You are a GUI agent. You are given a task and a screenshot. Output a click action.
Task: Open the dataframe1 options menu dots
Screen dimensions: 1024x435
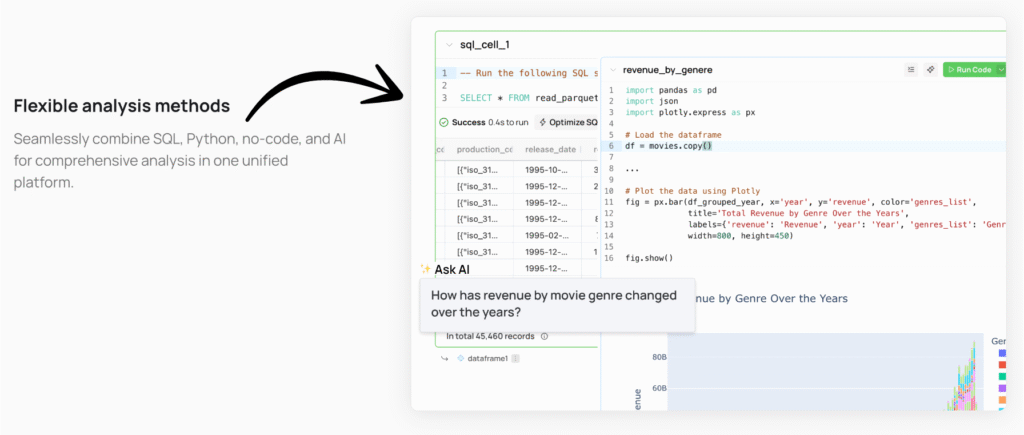click(515, 359)
